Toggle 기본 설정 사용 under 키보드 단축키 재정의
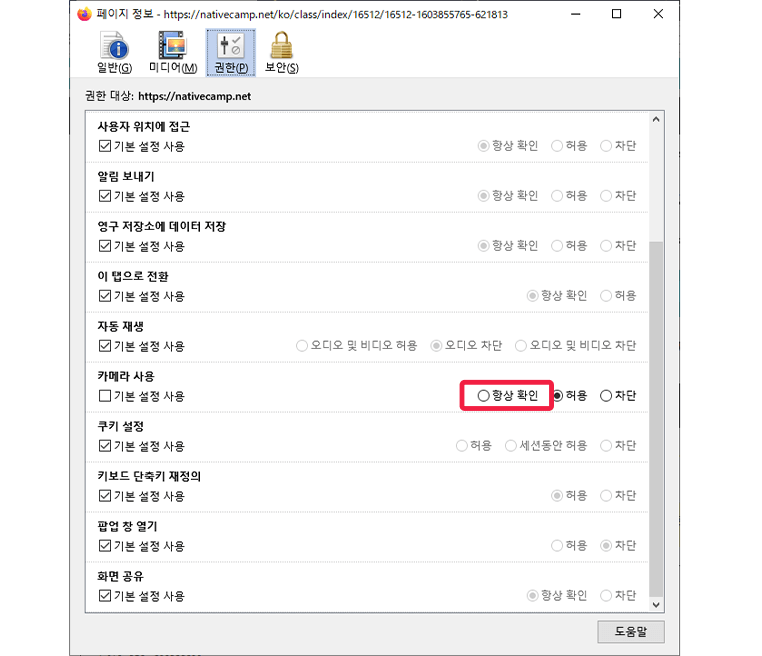Viewport: 762px width, 656px height. (x=104, y=496)
